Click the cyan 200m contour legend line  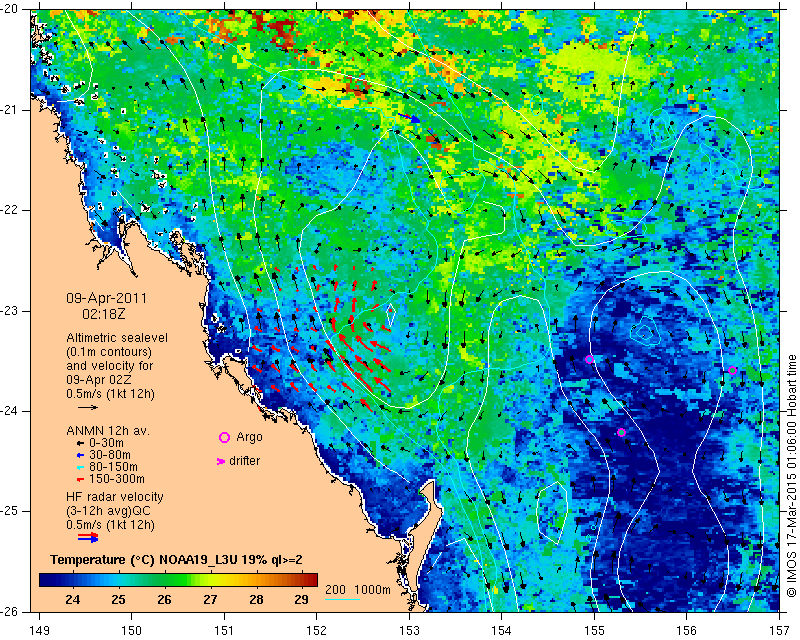342,599
